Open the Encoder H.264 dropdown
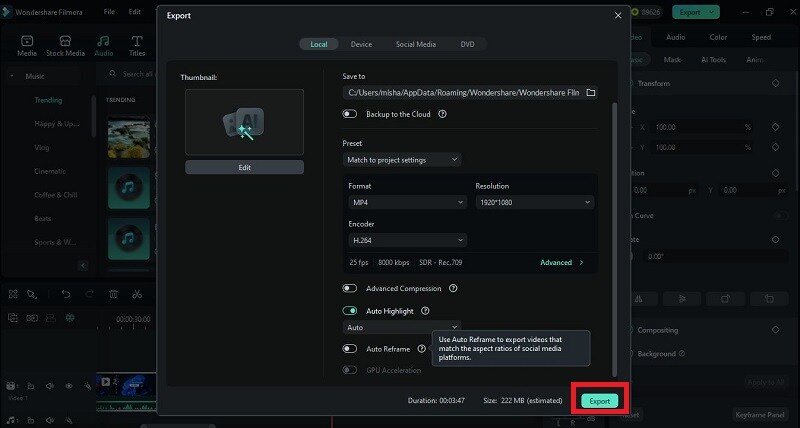The height and width of the screenshot is (428, 800). click(x=407, y=240)
